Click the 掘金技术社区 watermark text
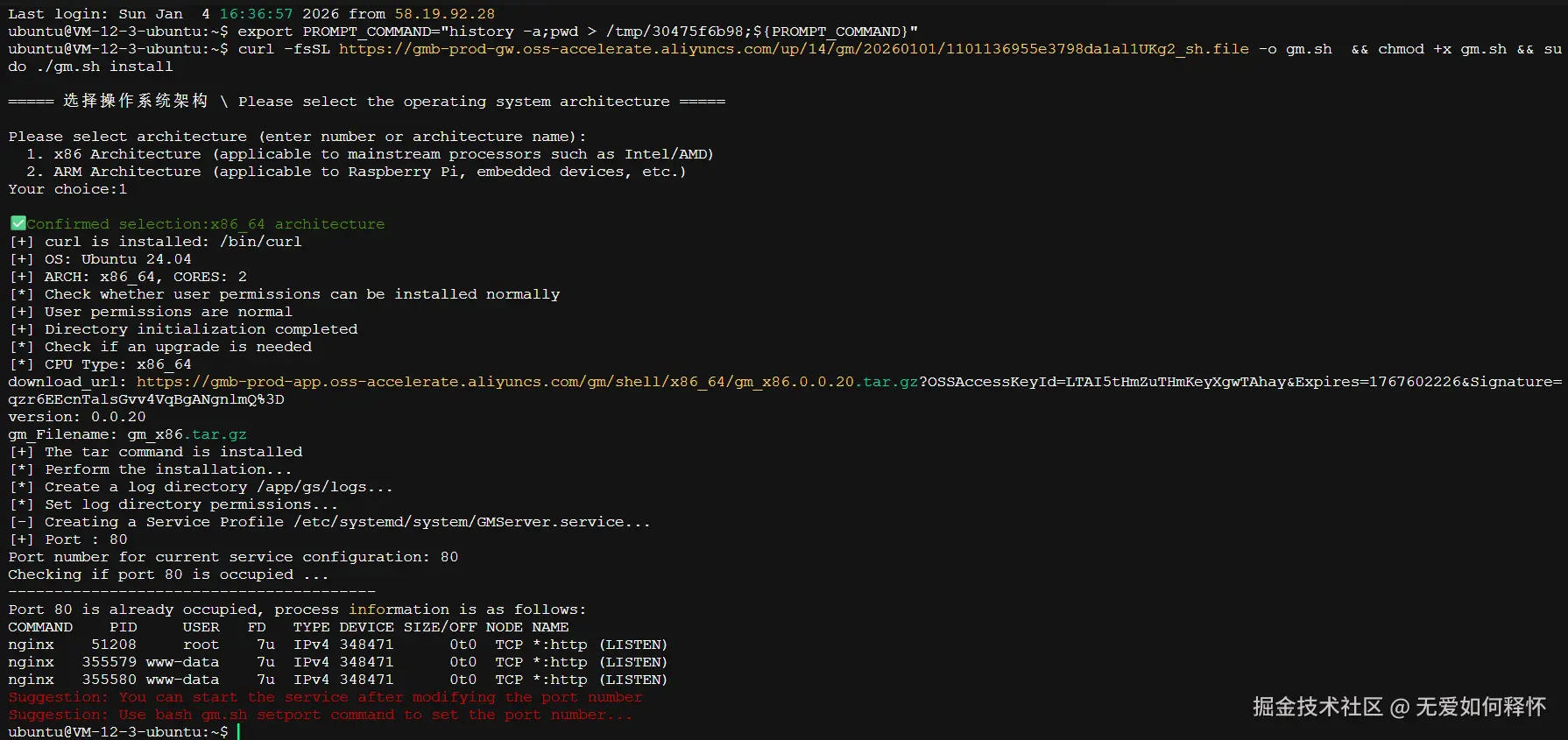The width and height of the screenshot is (1568, 740). pyautogui.click(x=1317, y=707)
